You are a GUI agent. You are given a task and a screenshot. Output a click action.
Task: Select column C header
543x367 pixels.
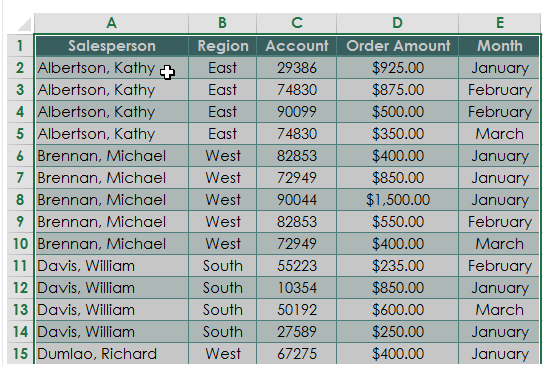coord(296,23)
